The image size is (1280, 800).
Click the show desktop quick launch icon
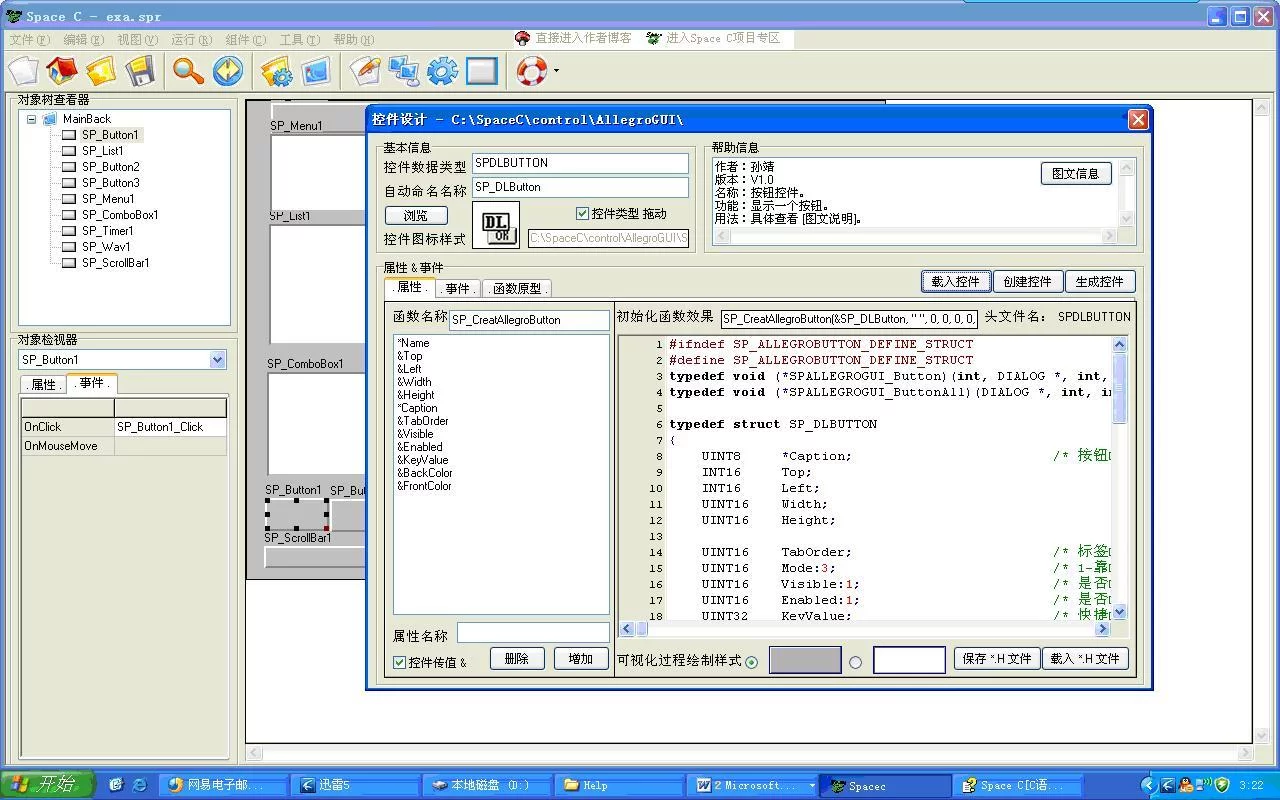[115, 785]
